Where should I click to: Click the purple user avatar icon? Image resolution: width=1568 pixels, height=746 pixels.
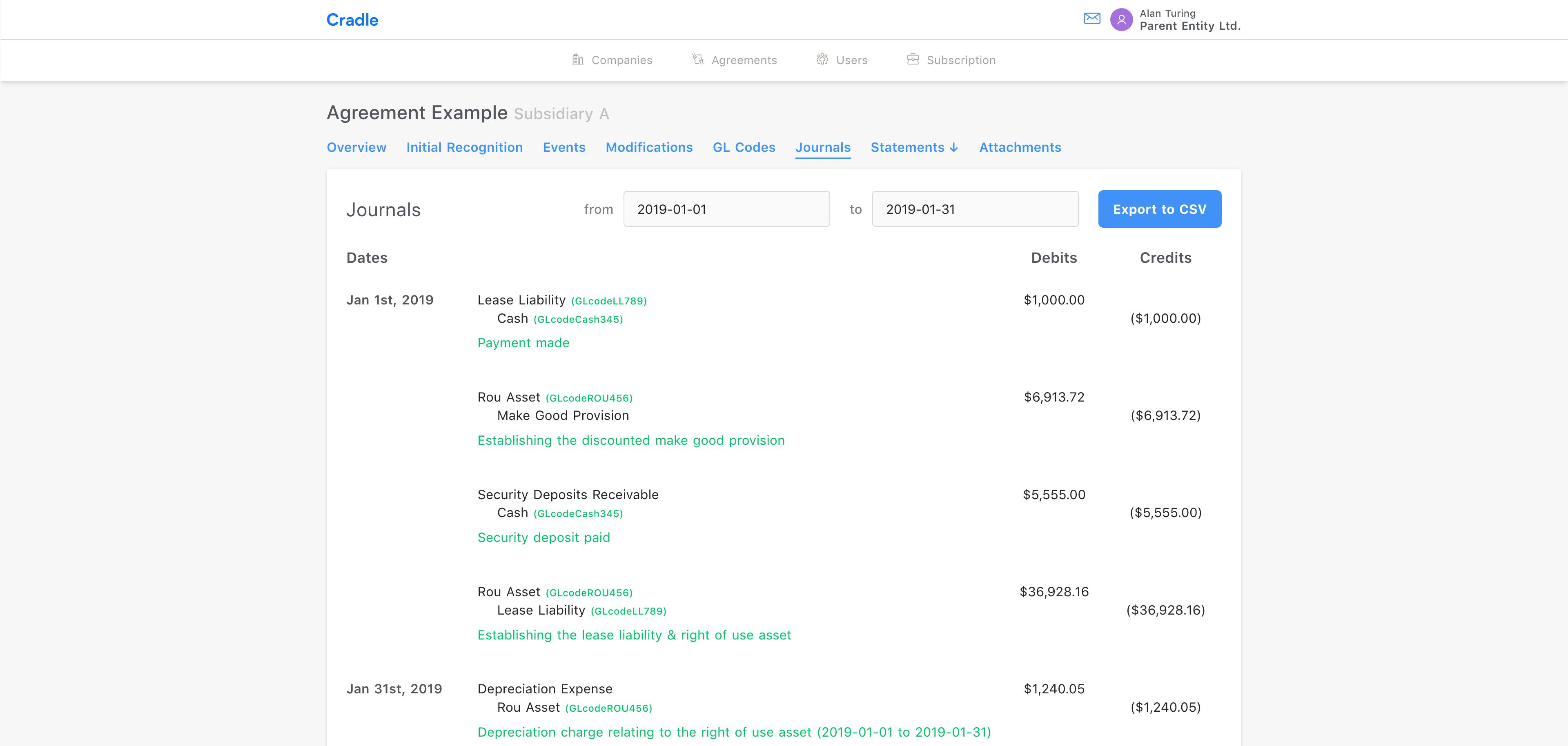pyautogui.click(x=1121, y=20)
